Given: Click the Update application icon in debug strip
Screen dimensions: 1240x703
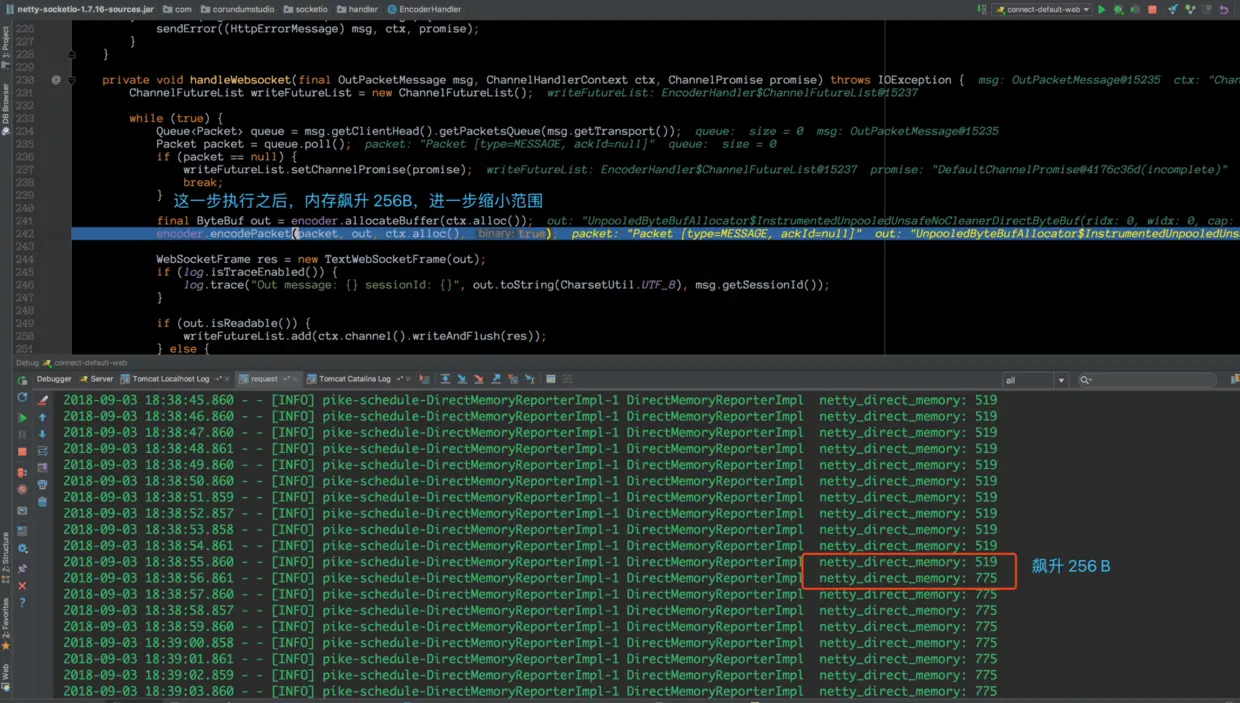Looking at the screenshot, I should [x=22, y=397].
